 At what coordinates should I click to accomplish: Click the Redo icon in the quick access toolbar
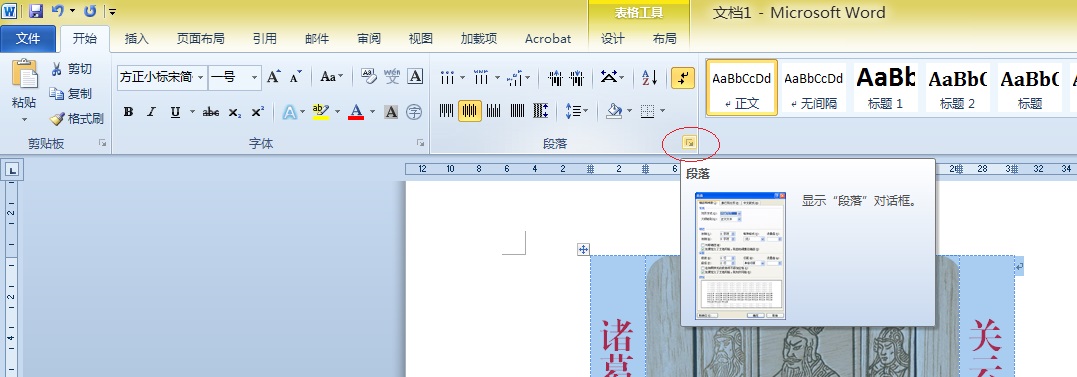(x=90, y=11)
